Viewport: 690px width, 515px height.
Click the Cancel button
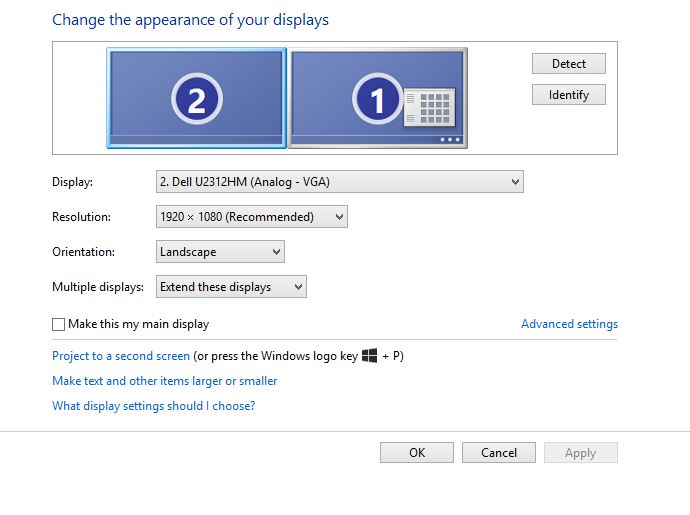tap(499, 453)
